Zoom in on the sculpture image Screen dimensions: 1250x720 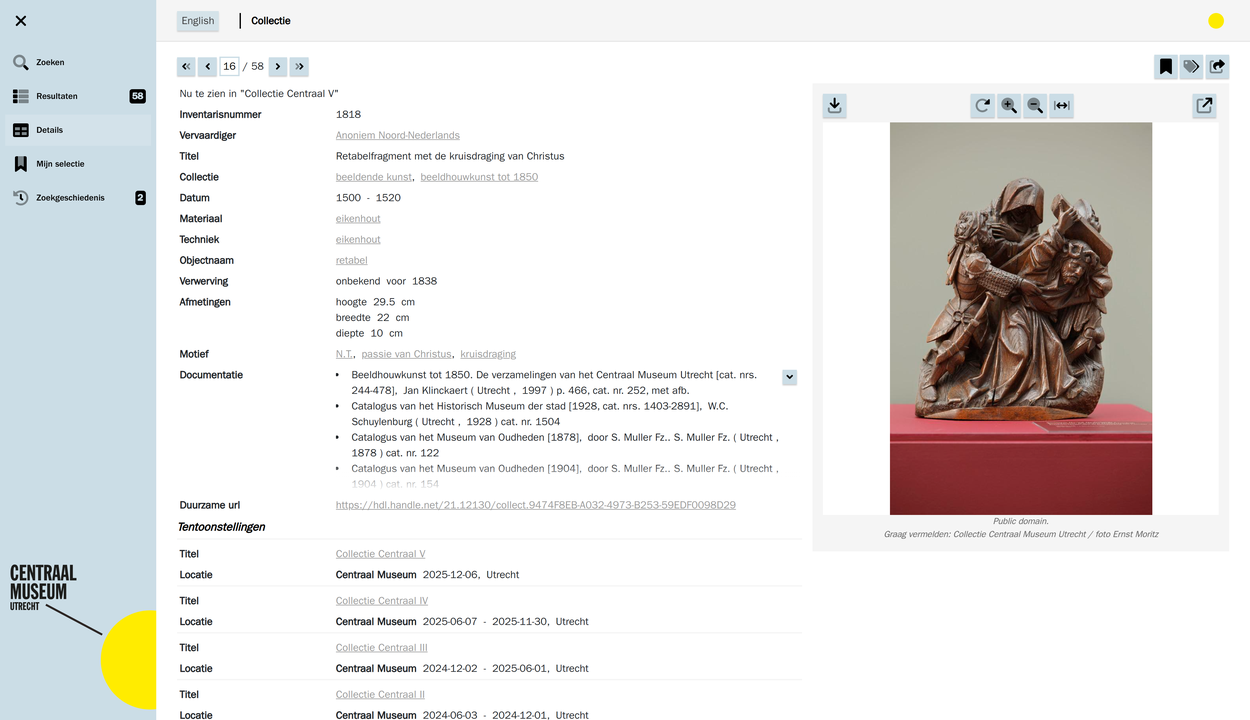(x=1009, y=105)
